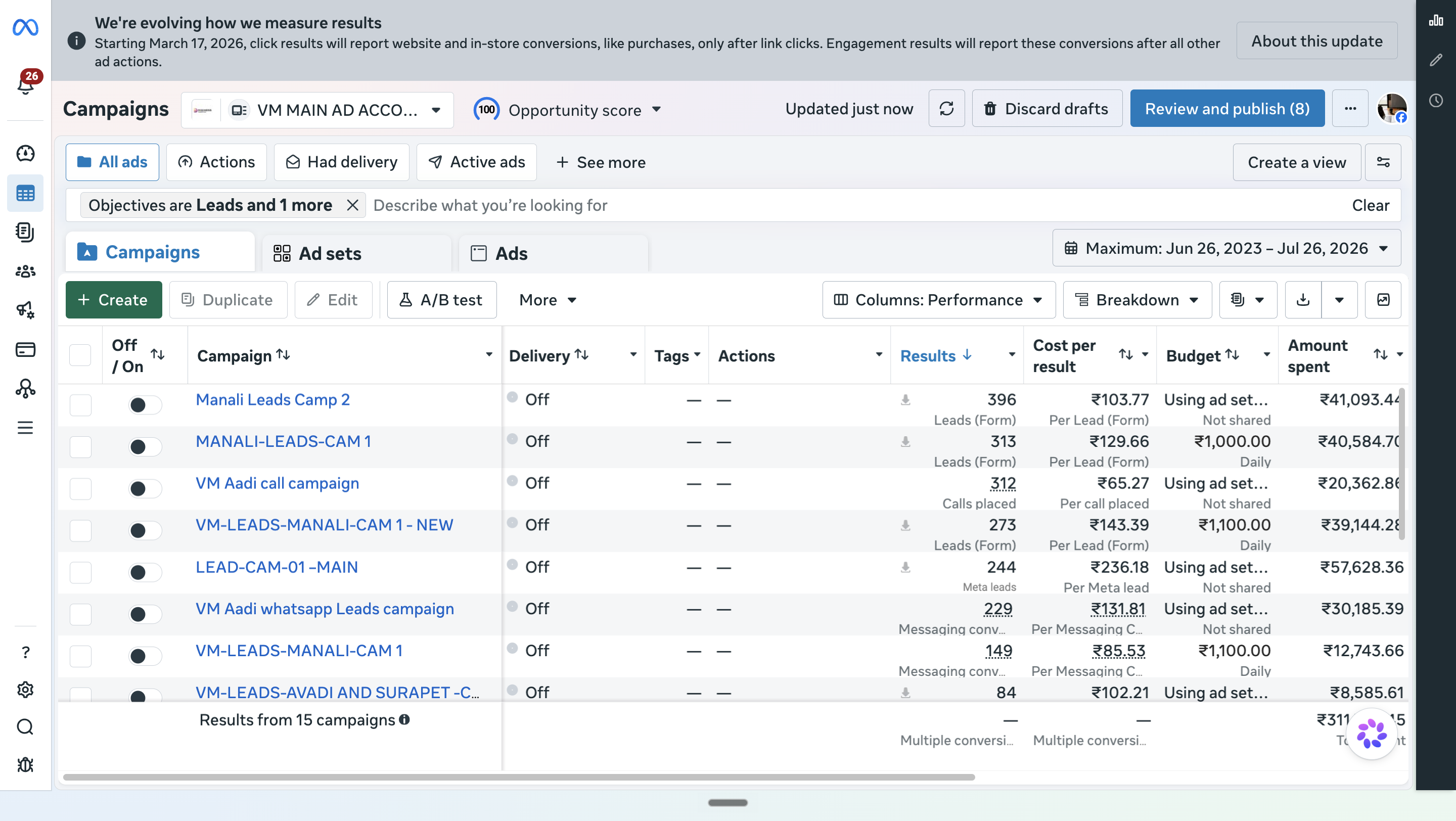Open the VM Aadi call campaign link
This screenshot has width=1456, height=821.
coord(277,483)
